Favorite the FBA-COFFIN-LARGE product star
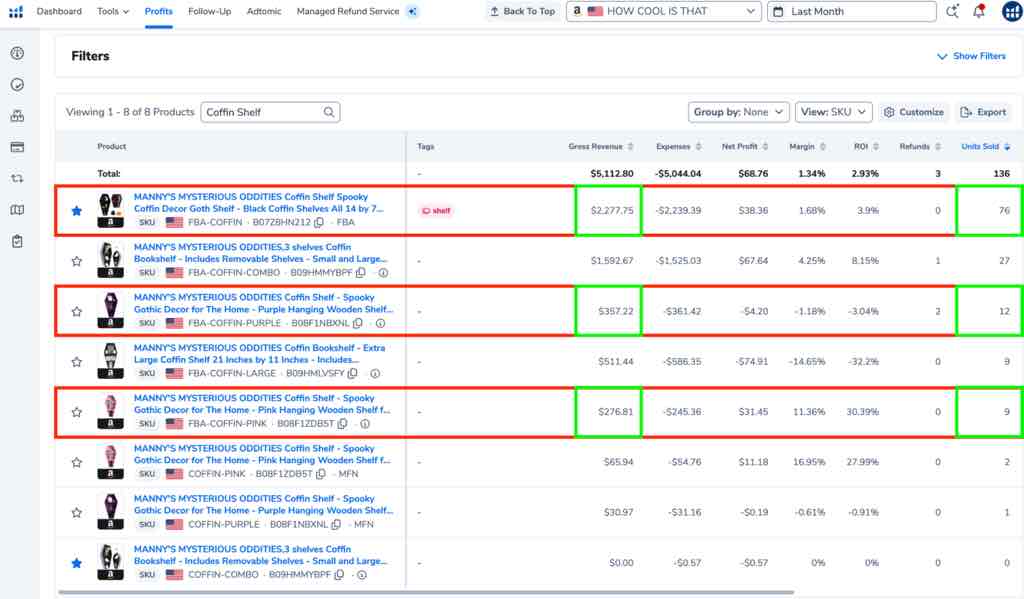This screenshot has width=1024, height=599. click(76, 361)
